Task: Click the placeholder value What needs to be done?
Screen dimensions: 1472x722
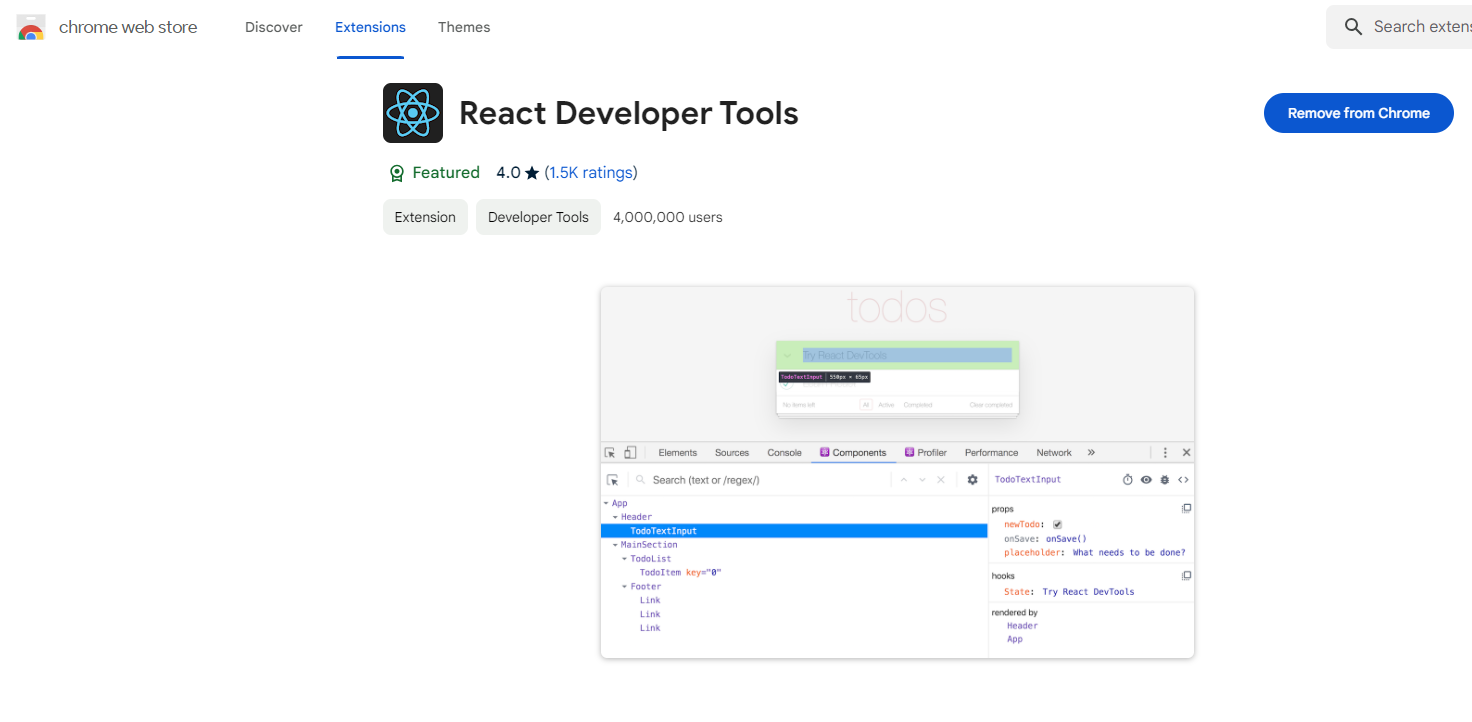Action: coord(1129,552)
